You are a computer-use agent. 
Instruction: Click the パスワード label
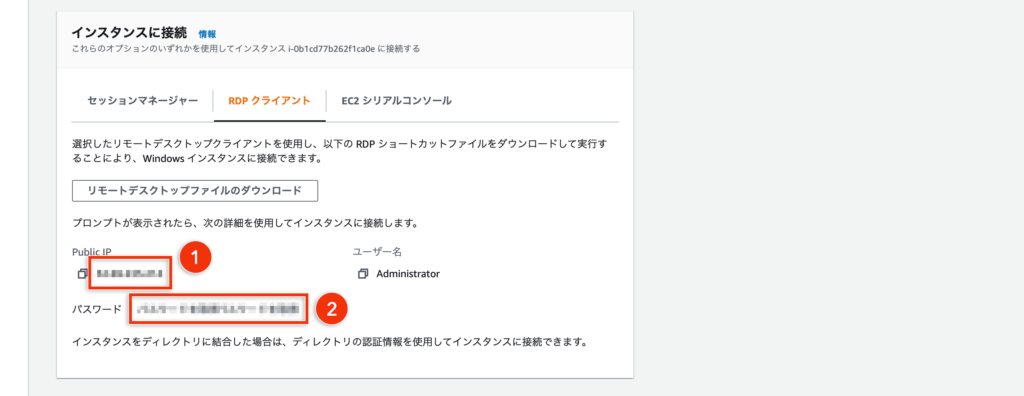(x=97, y=308)
